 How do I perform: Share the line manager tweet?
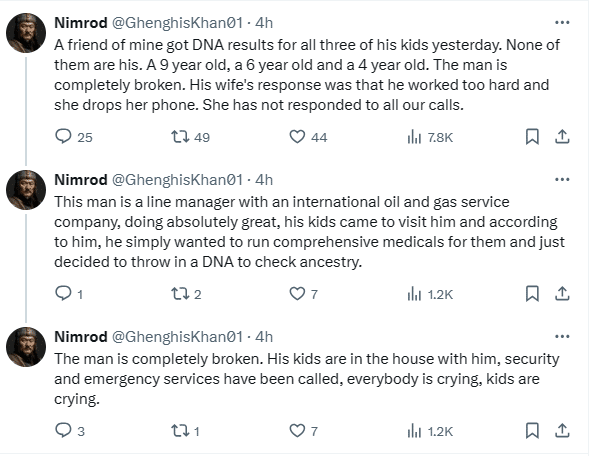[562, 294]
